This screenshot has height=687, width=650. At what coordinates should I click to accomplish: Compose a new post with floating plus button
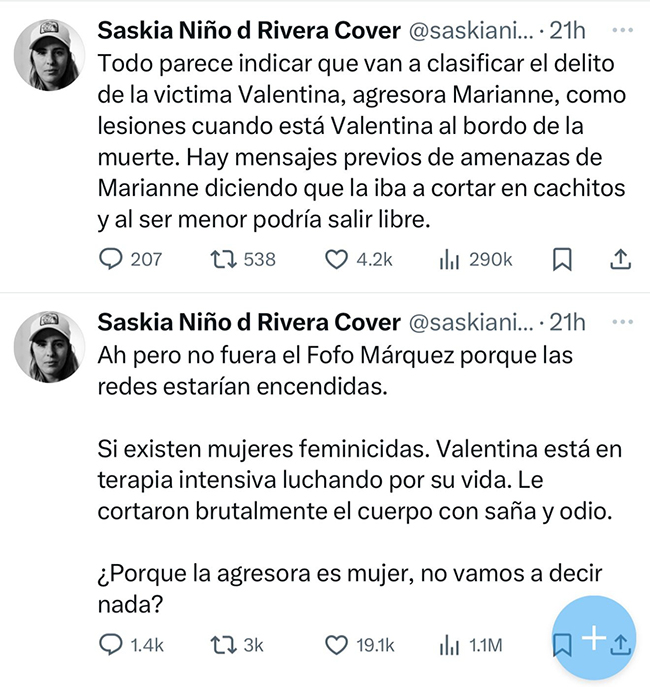[594, 637]
